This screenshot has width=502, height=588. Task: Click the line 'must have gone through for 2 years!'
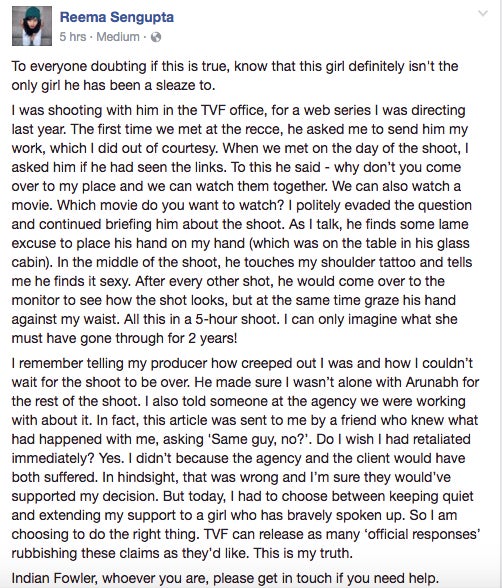(124, 338)
